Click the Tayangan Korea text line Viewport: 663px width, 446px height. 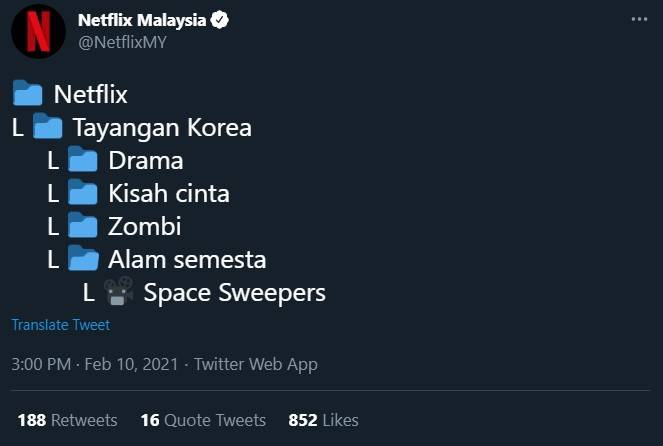162,128
